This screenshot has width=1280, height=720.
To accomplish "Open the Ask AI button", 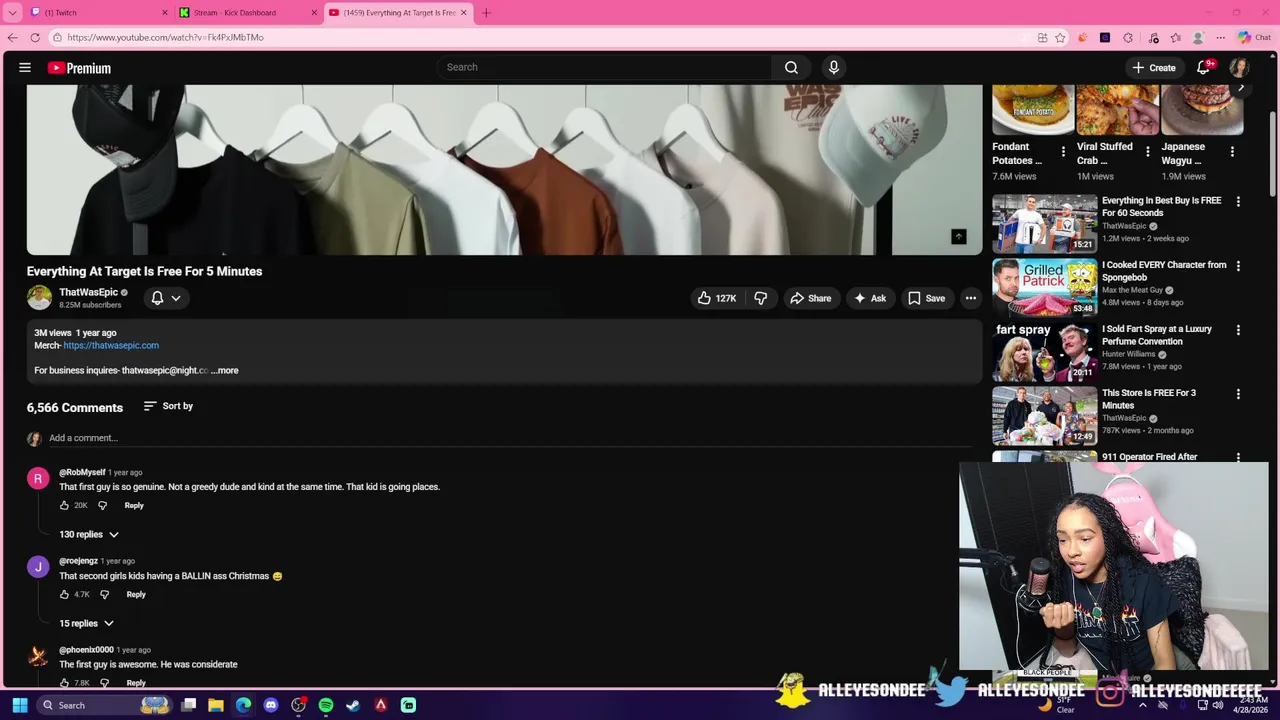I will click(869, 298).
